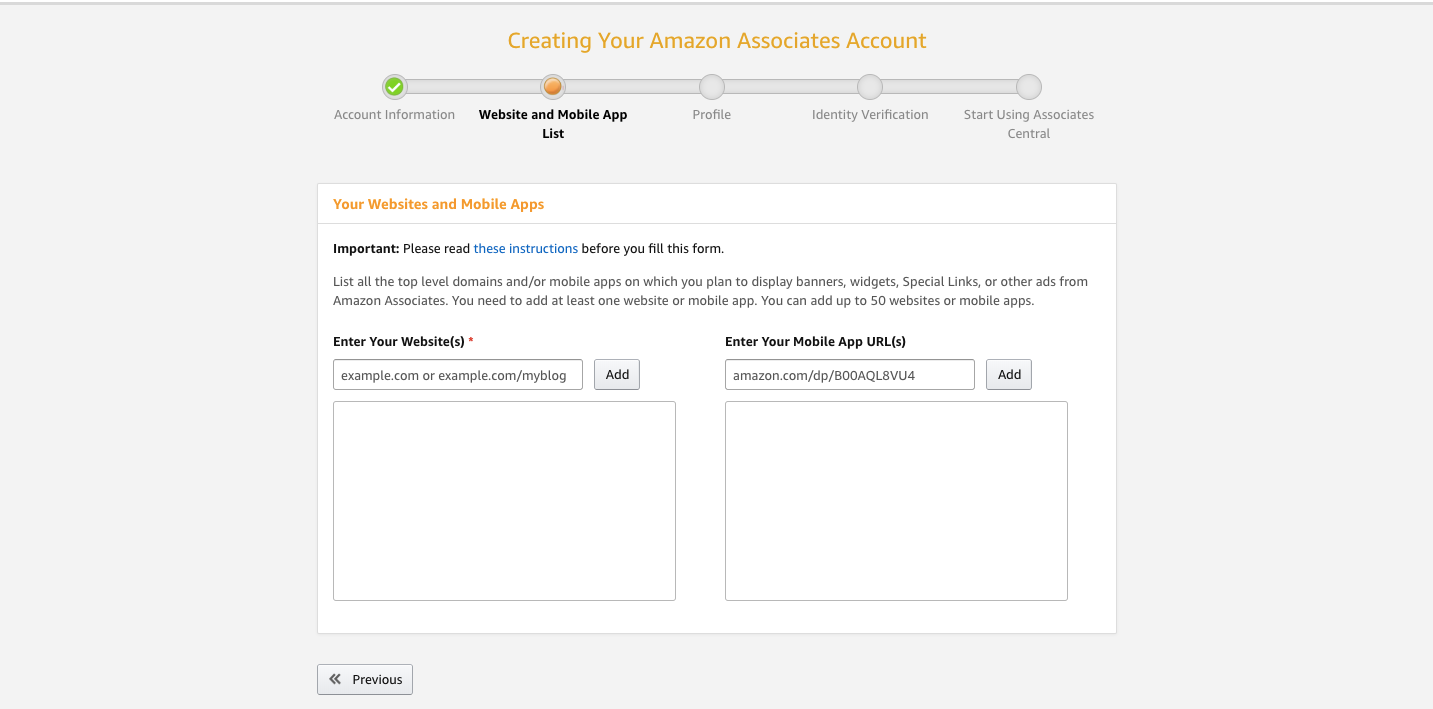1433x709 pixels.
Task: Click the Identity Verification step circle
Action: [x=870, y=87]
